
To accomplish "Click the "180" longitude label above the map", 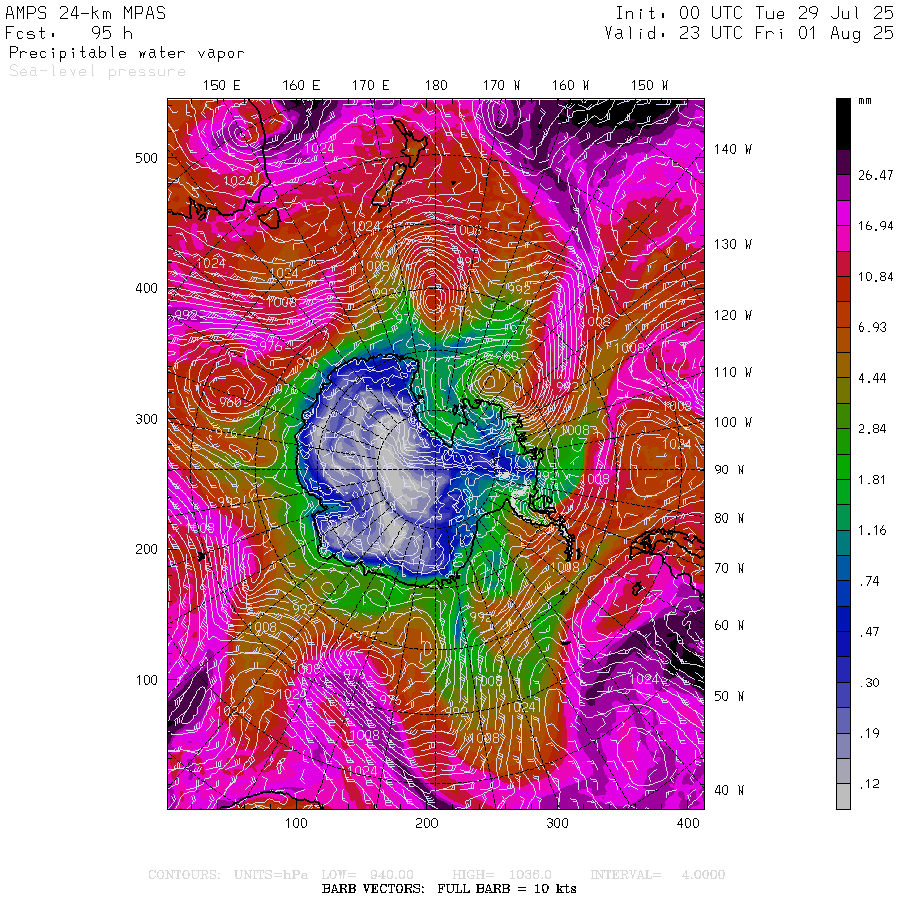I will [x=436, y=86].
